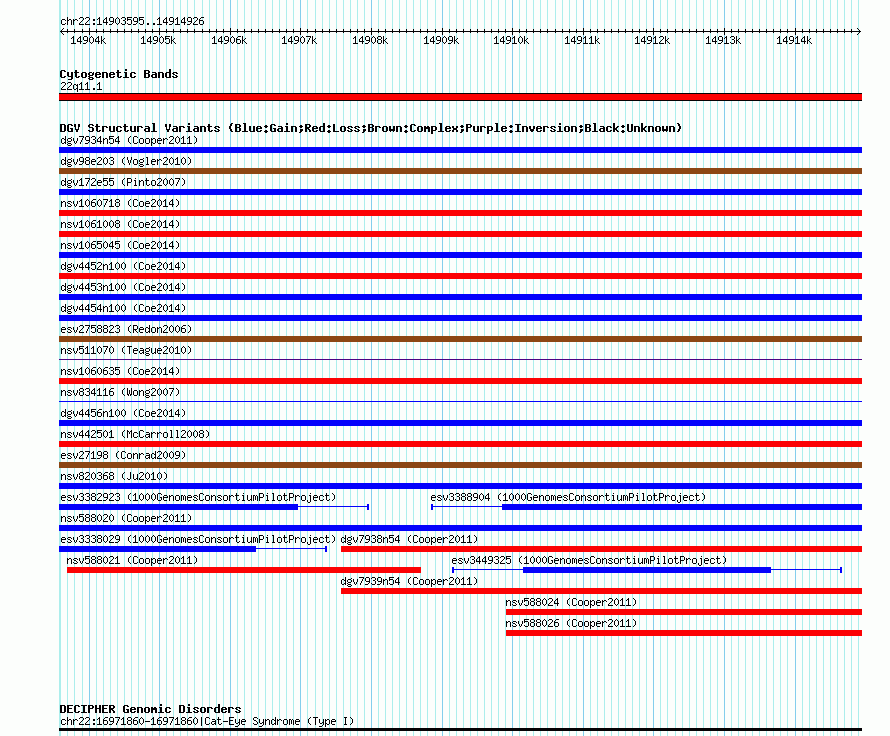Click the 14907k ruler tick label
This screenshot has height=736, width=890.
pyautogui.click(x=299, y=40)
